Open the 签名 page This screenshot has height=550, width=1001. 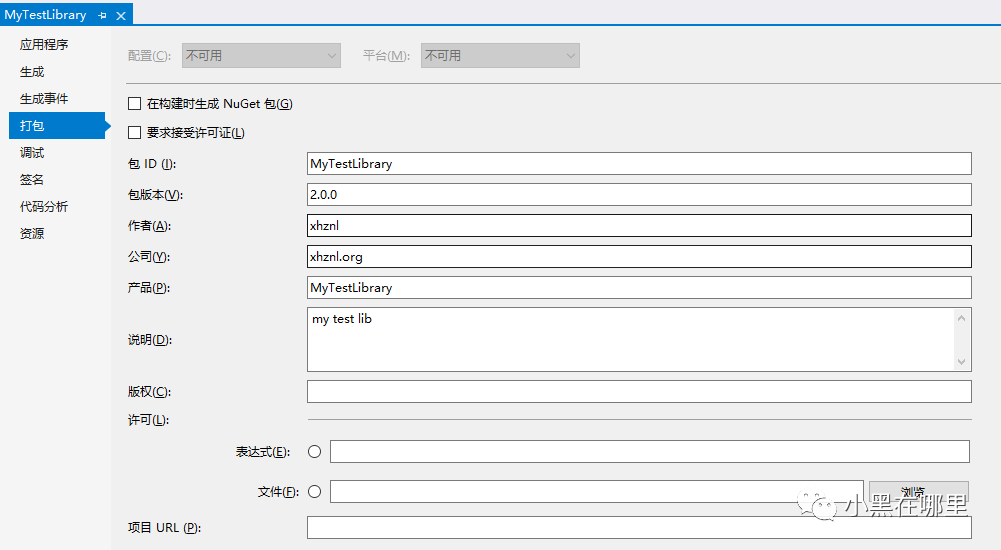click(32, 179)
